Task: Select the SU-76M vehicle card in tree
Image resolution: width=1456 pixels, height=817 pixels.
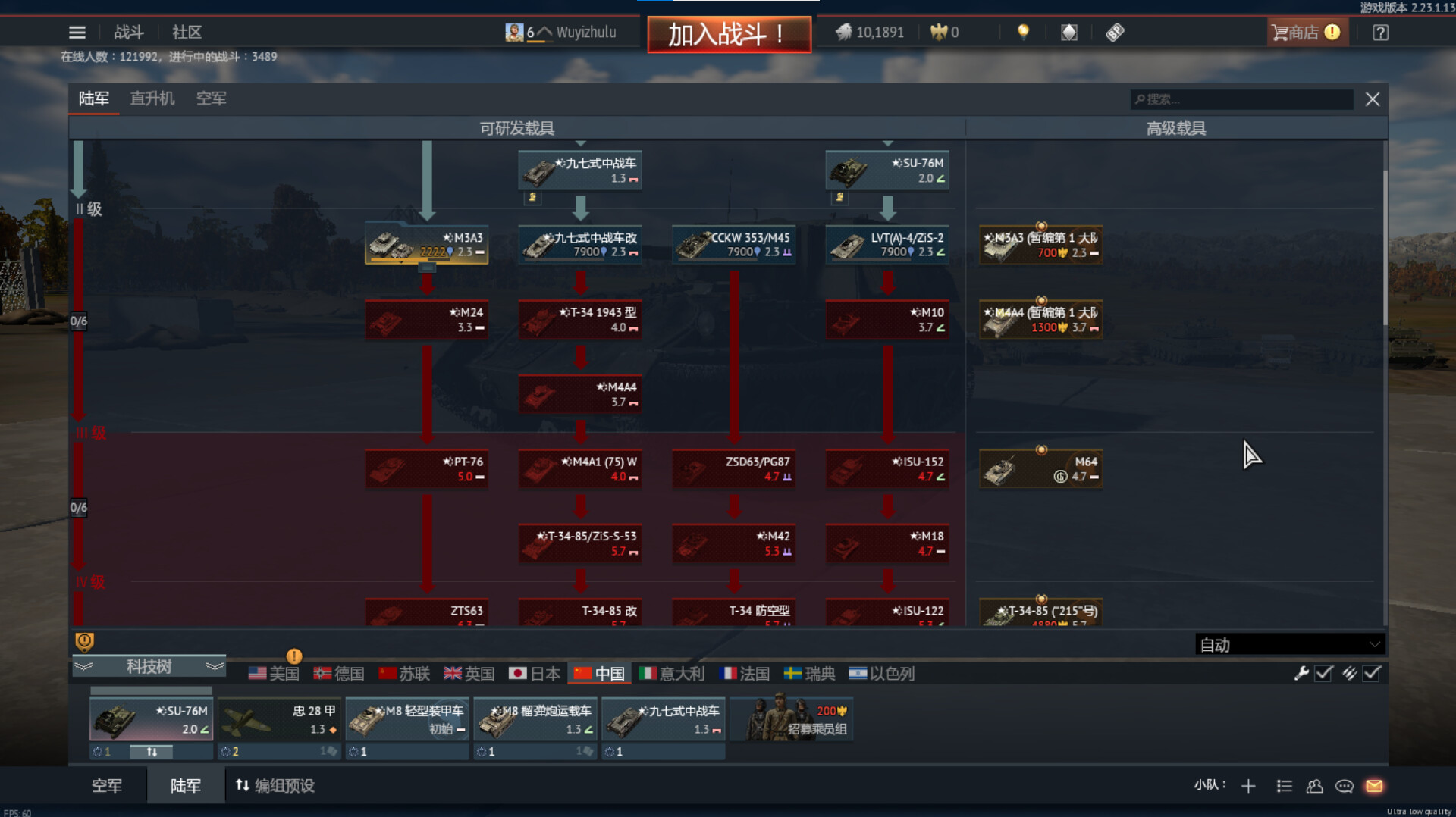Action: click(887, 171)
